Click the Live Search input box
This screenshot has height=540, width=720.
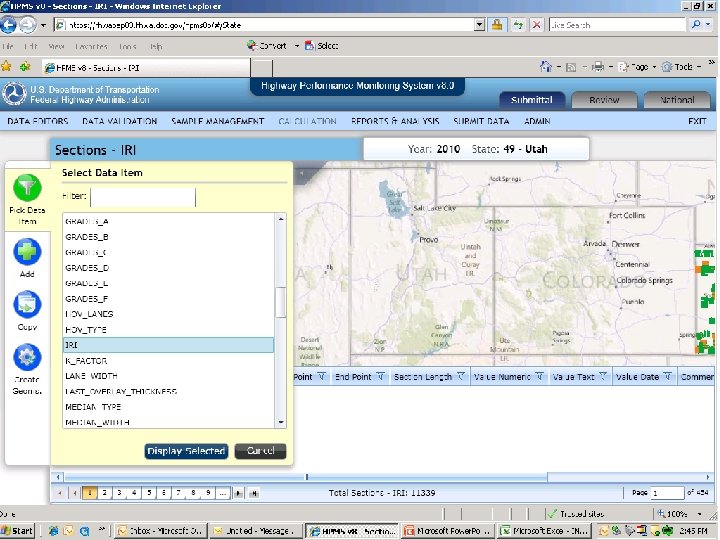pyautogui.click(x=617, y=25)
